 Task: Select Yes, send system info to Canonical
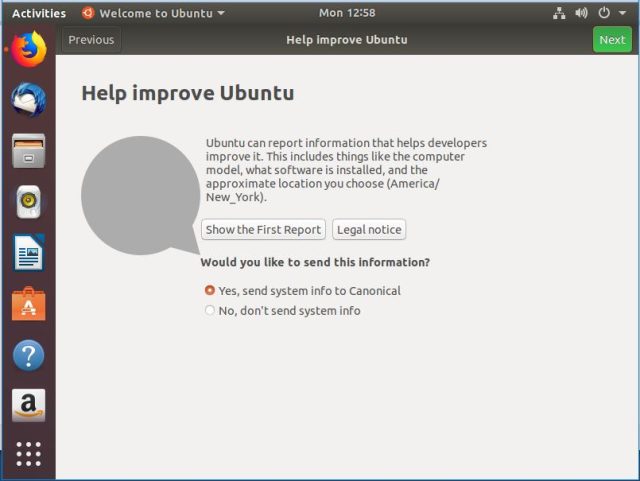209,291
